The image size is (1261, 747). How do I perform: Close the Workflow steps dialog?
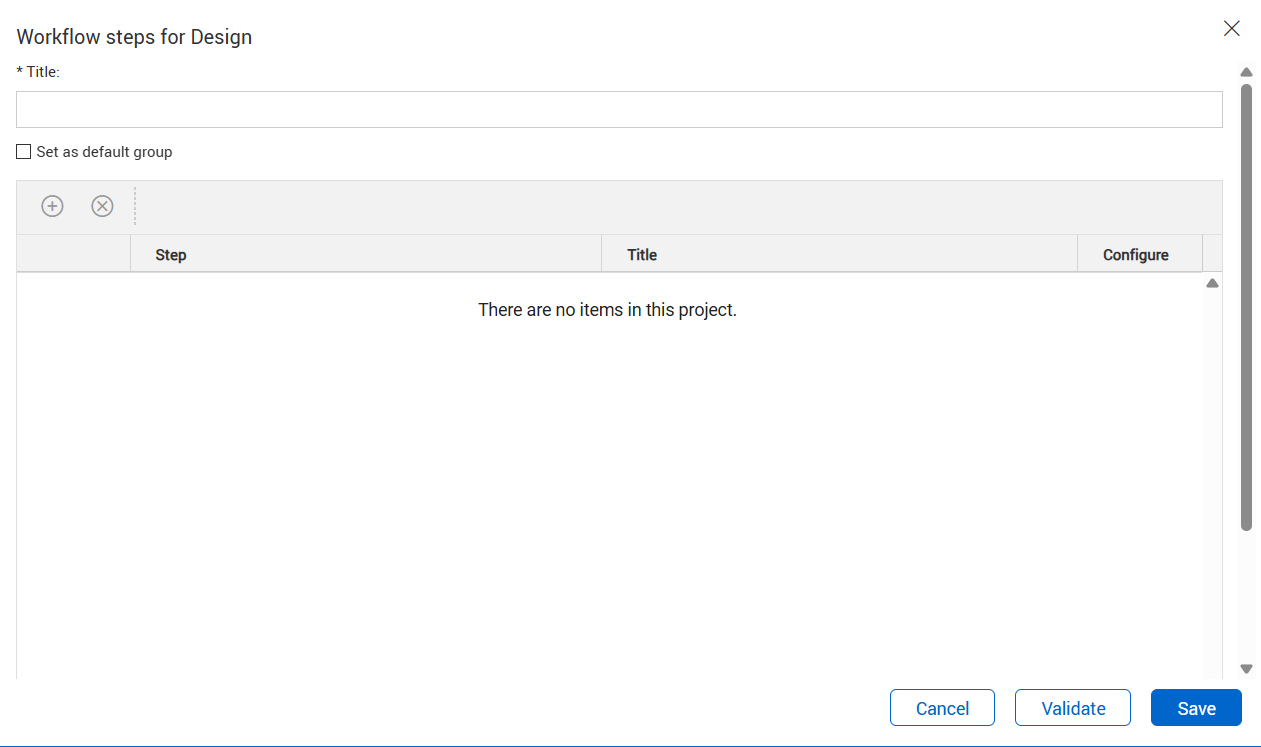[1232, 28]
